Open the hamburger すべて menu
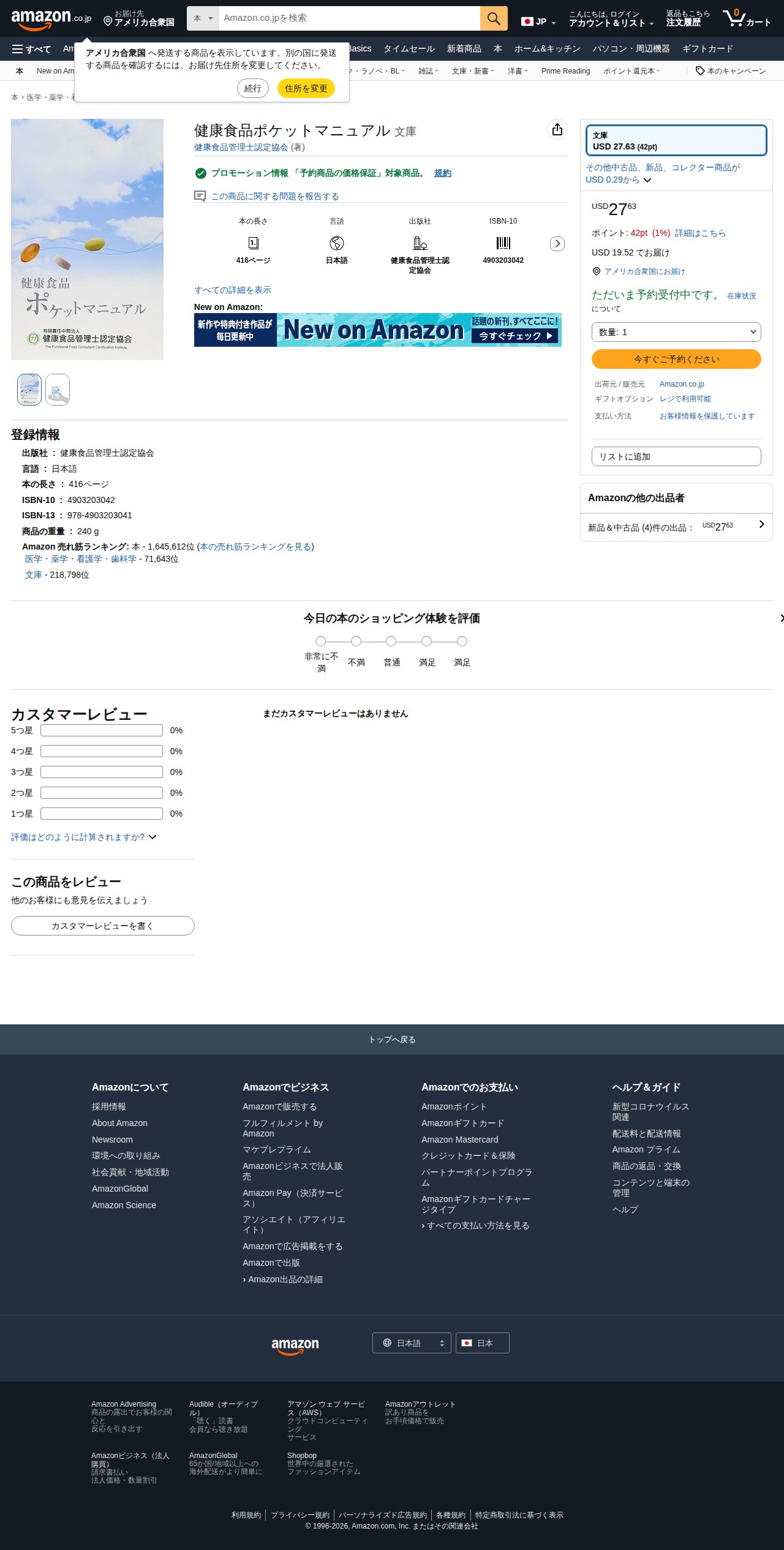This screenshot has width=784, height=1550. coord(31,49)
